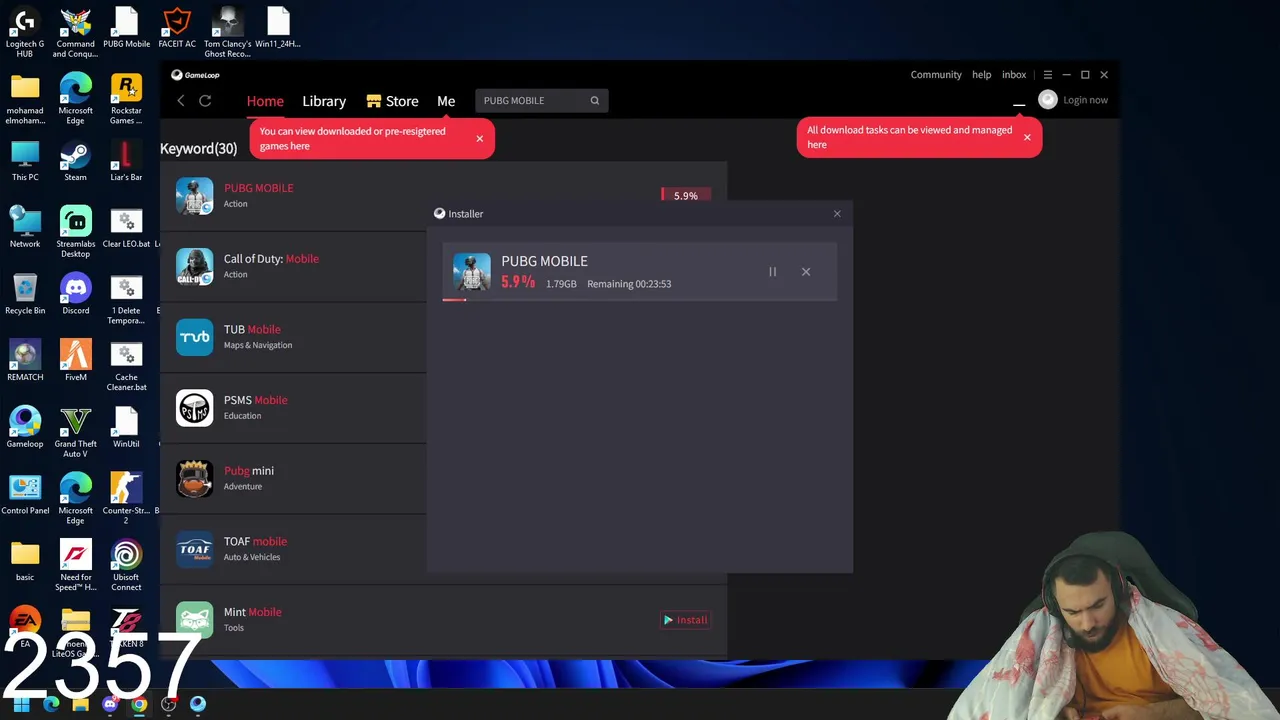Open the GameLoop hamburger menu
Screen dimensions: 1280x720
1048,75
